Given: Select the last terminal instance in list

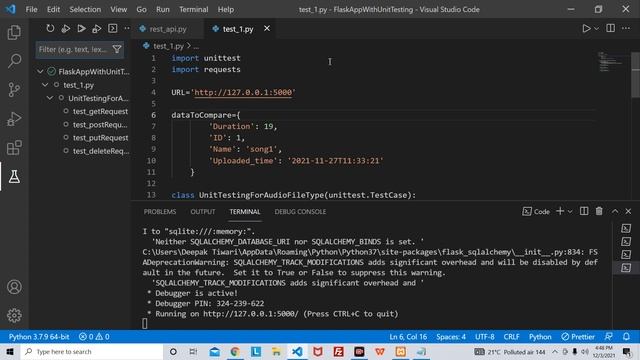Looking at the screenshot, I should 626,268.
